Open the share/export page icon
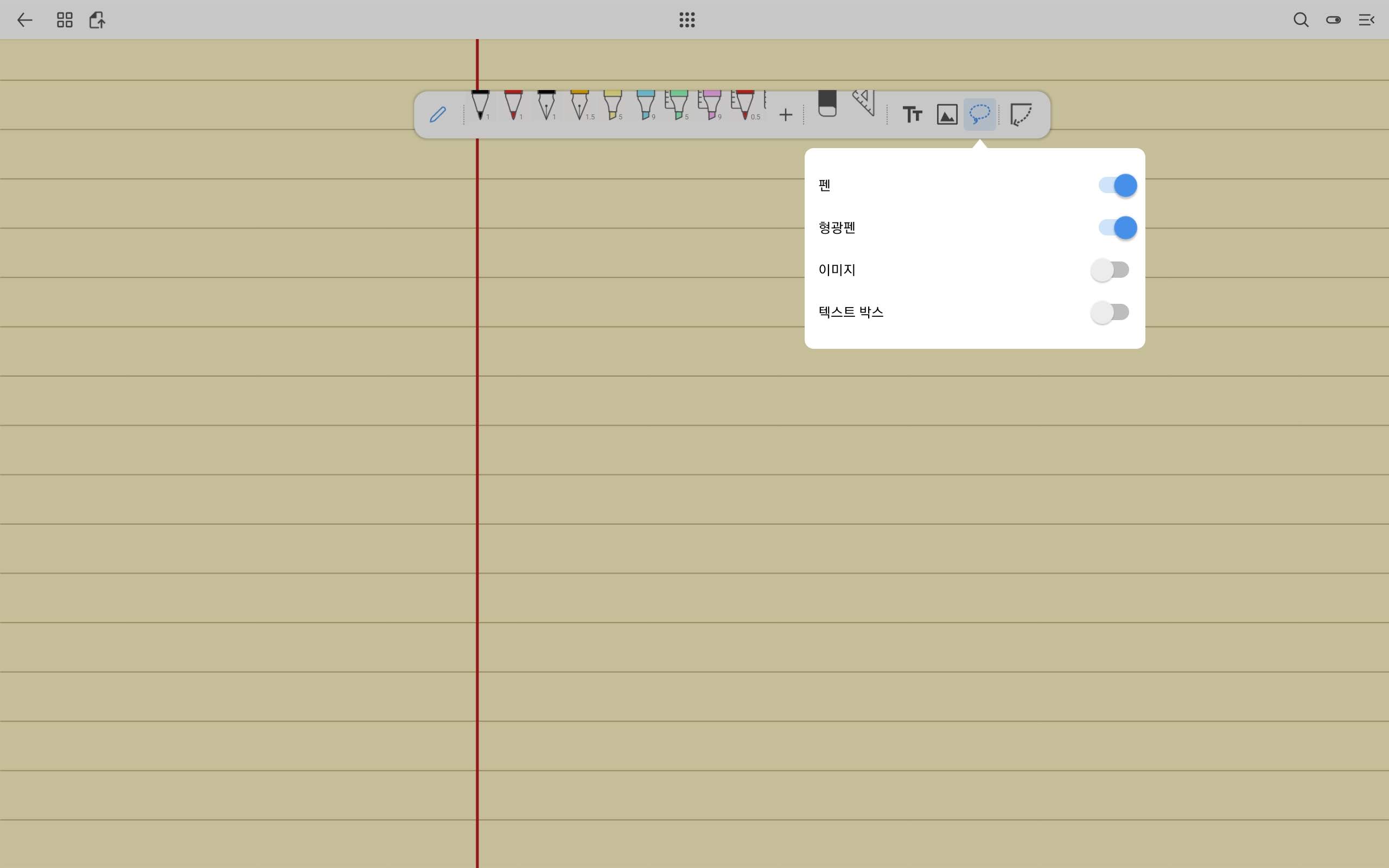 [x=97, y=20]
